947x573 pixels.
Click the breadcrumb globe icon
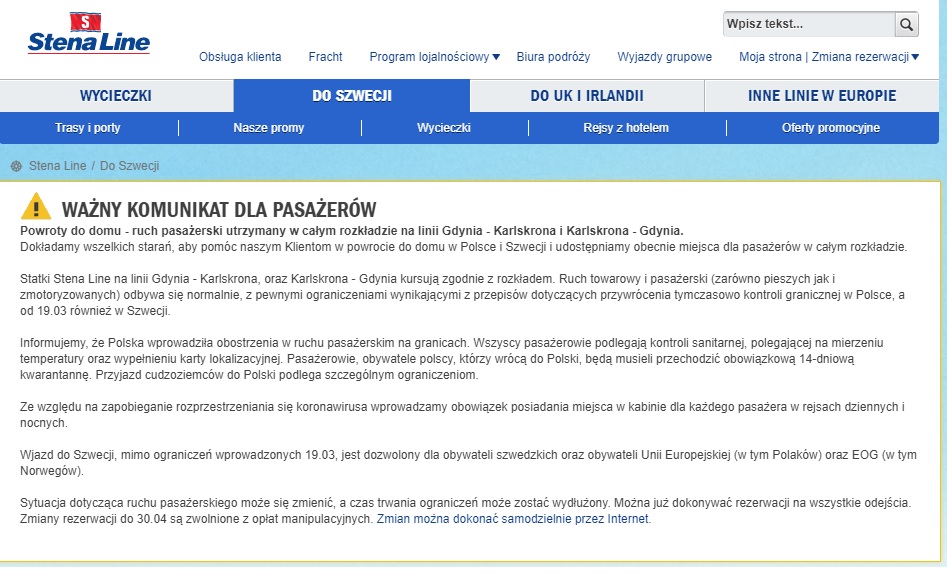[16, 166]
